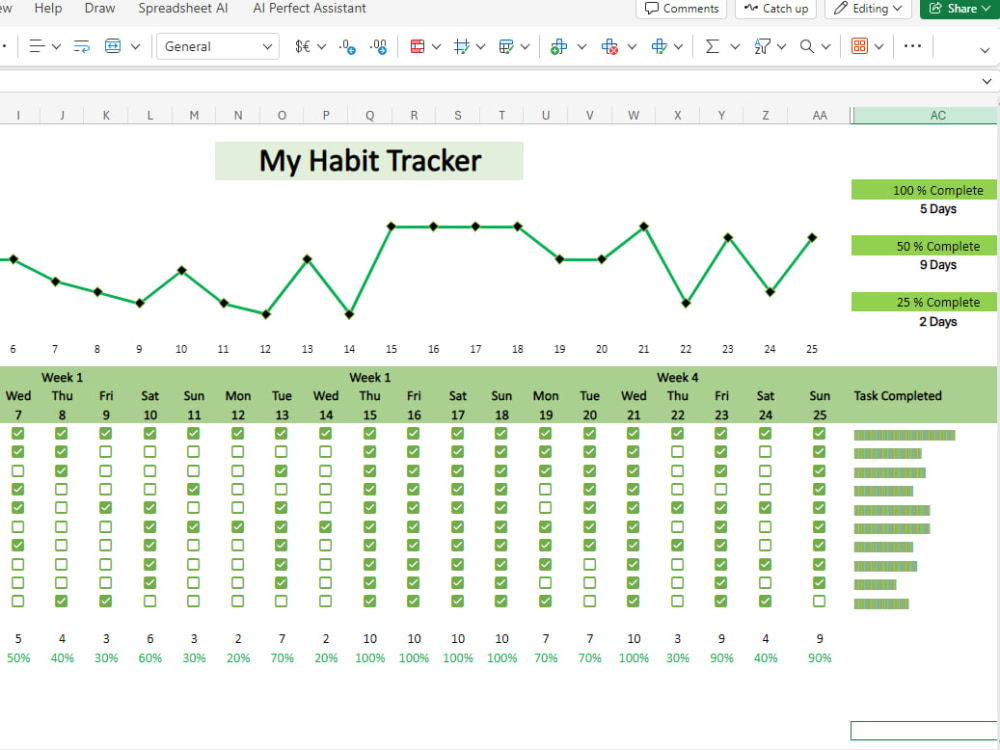Click the Comments button

(682, 8)
